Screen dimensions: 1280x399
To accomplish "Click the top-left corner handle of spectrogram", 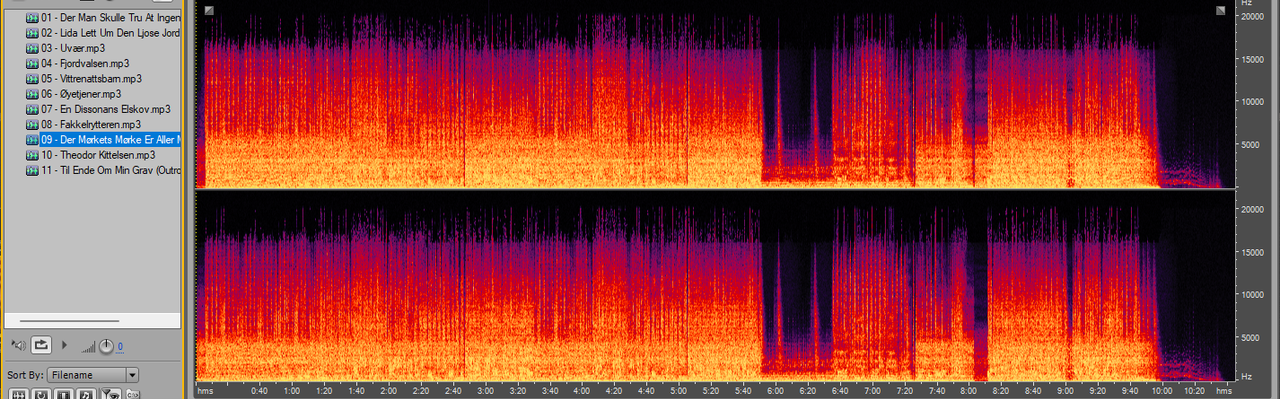I will 209,10.
